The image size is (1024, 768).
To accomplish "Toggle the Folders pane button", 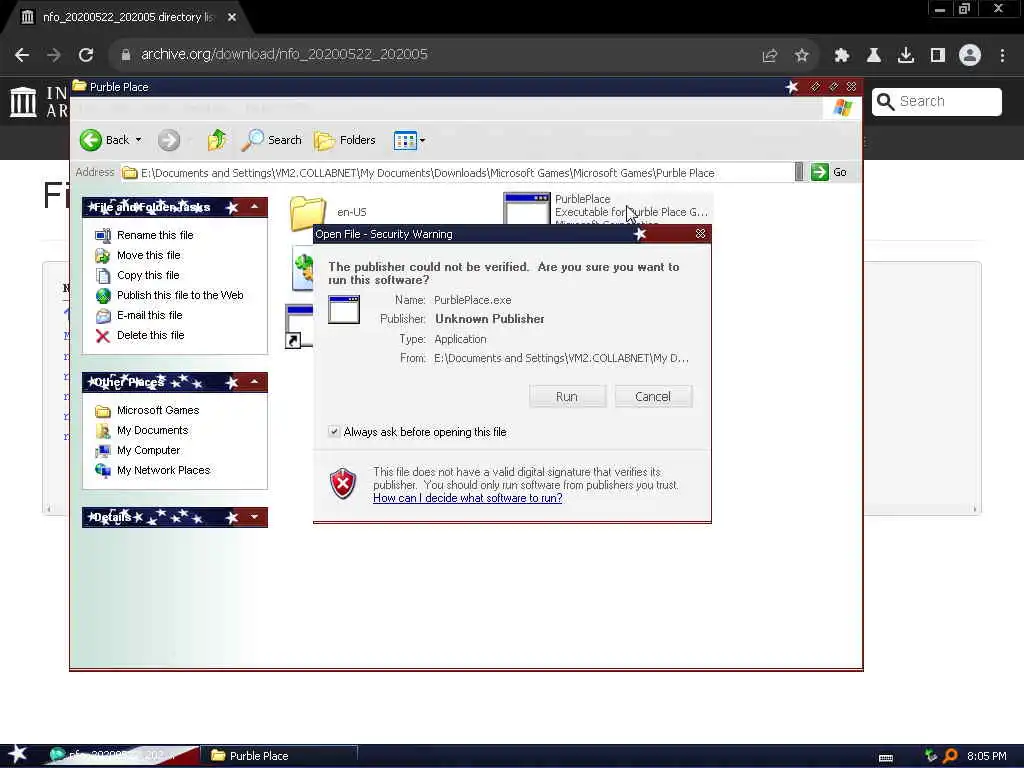I will point(345,140).
